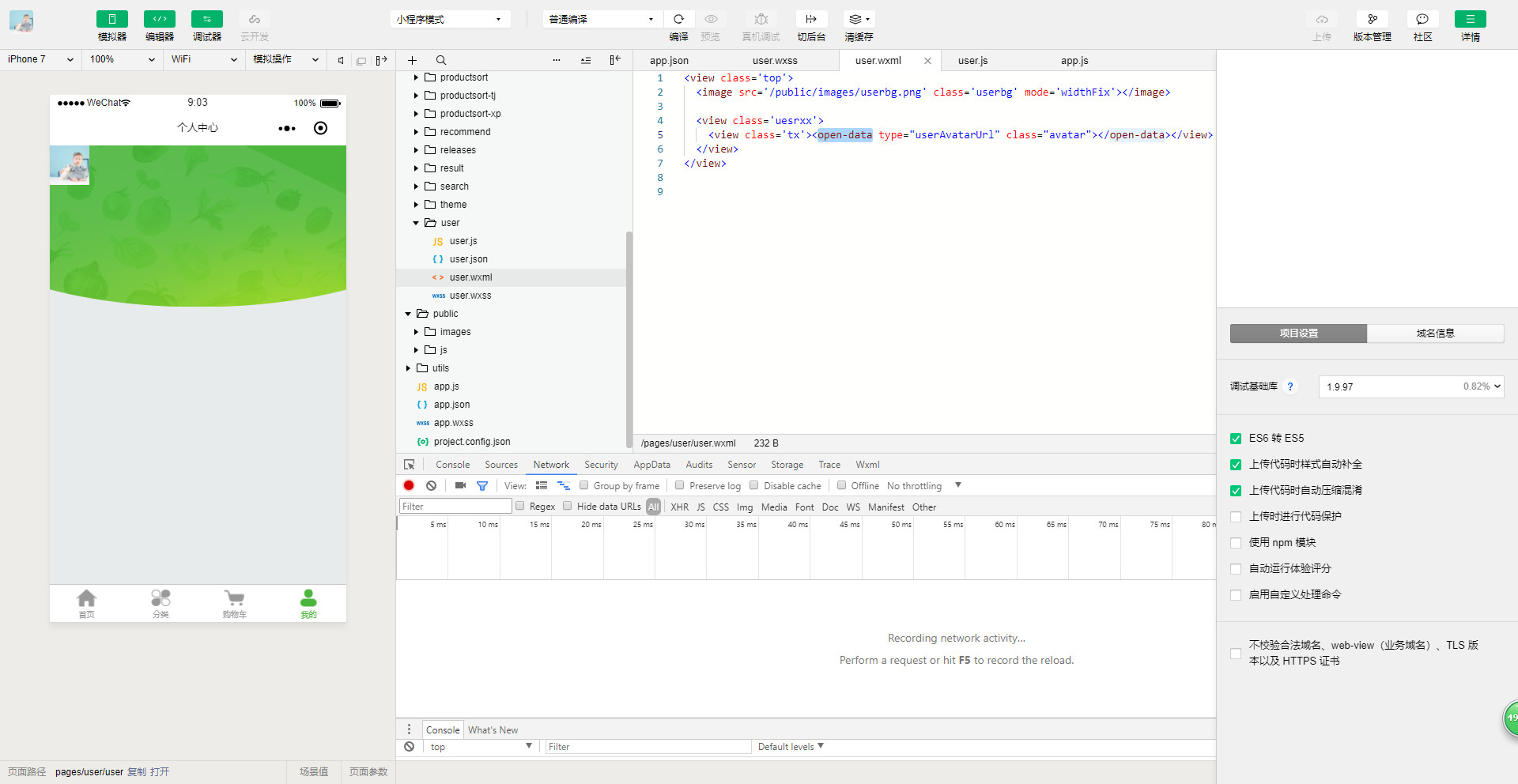Open the details (详情) panel icon
Viewport: 1518px width, 784px height.
pyautogui.click(x=1471, y=19)
